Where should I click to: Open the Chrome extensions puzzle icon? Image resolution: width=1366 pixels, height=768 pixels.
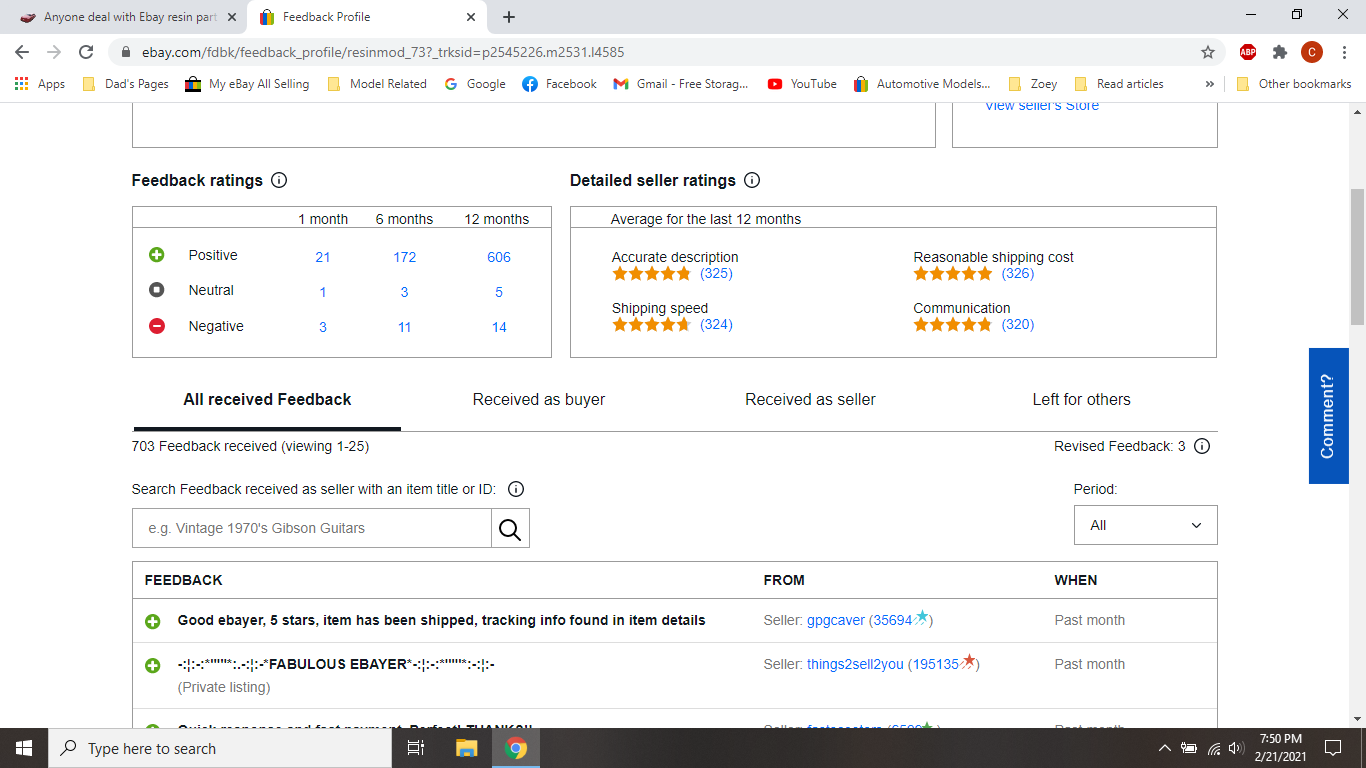(1279, 52)
